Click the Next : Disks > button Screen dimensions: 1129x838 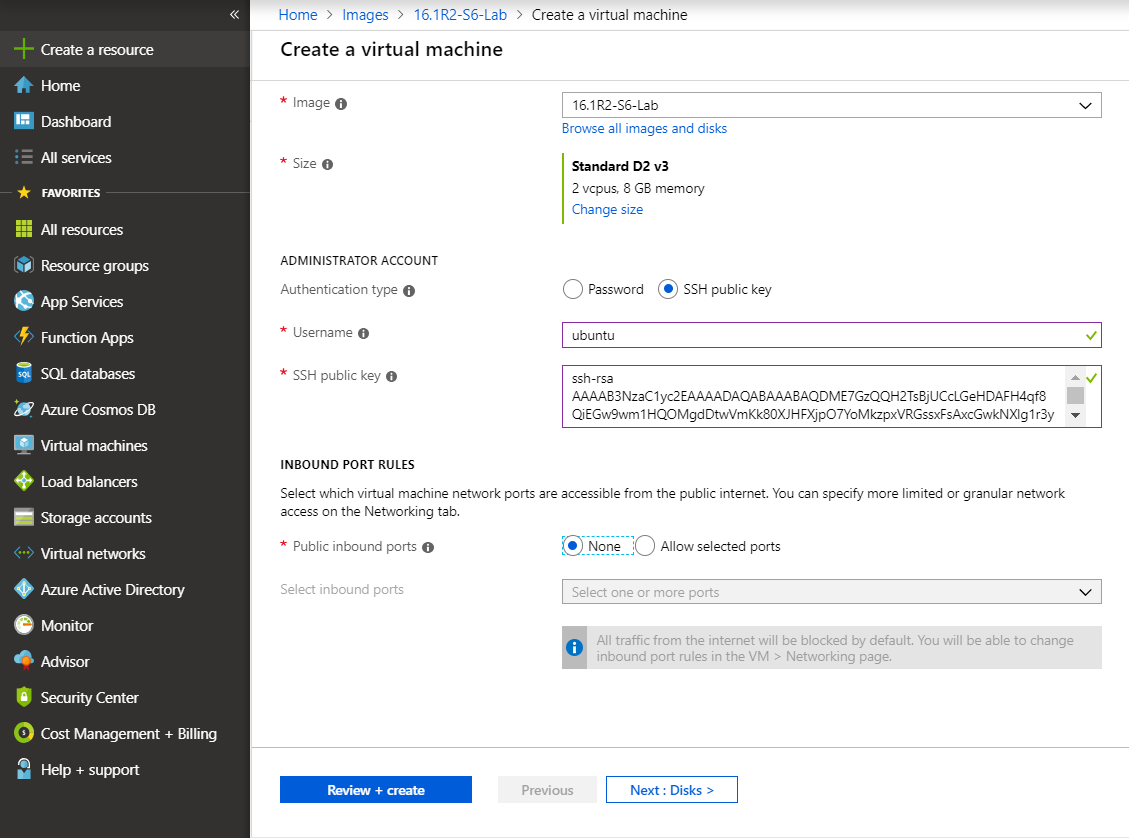click(x=672, y=790)
